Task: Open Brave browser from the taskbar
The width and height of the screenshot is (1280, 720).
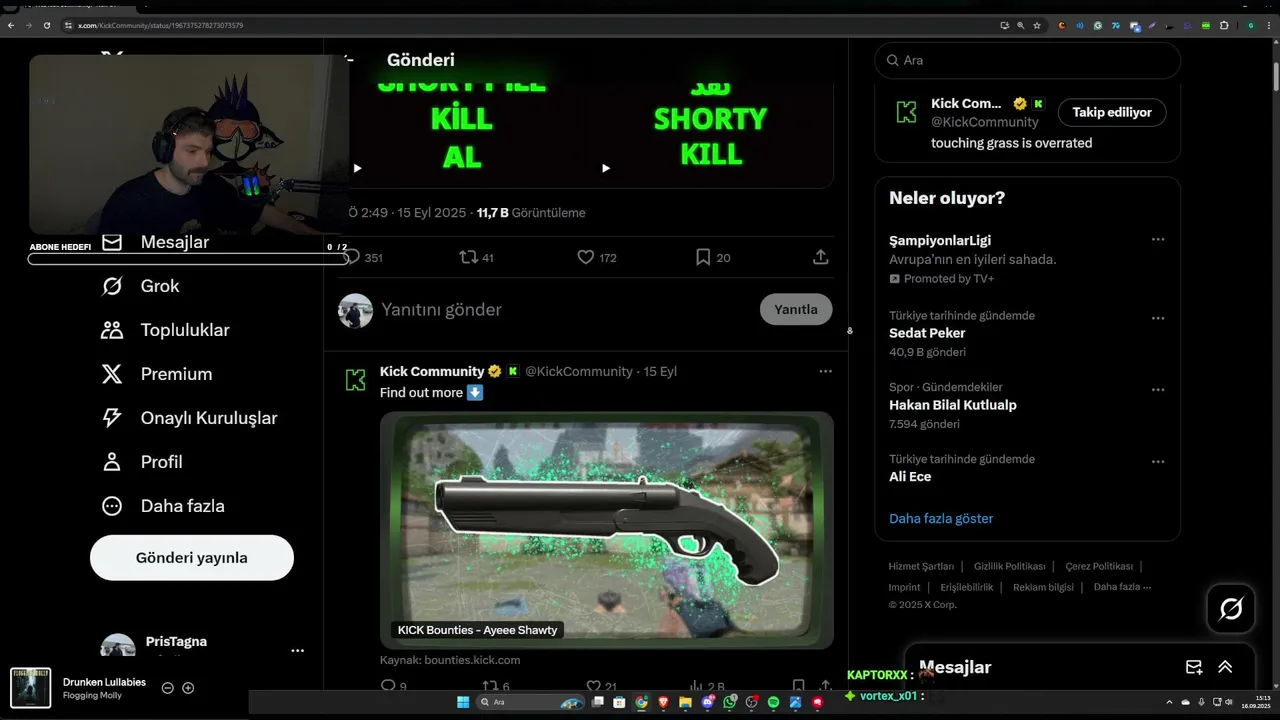Action: click(x=663, y=702)
